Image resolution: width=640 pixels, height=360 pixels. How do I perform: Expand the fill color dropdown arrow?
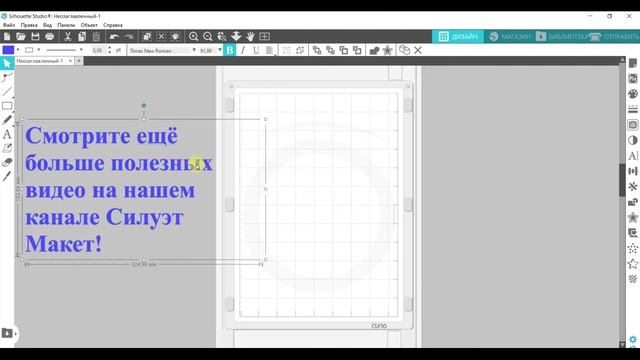18,50
